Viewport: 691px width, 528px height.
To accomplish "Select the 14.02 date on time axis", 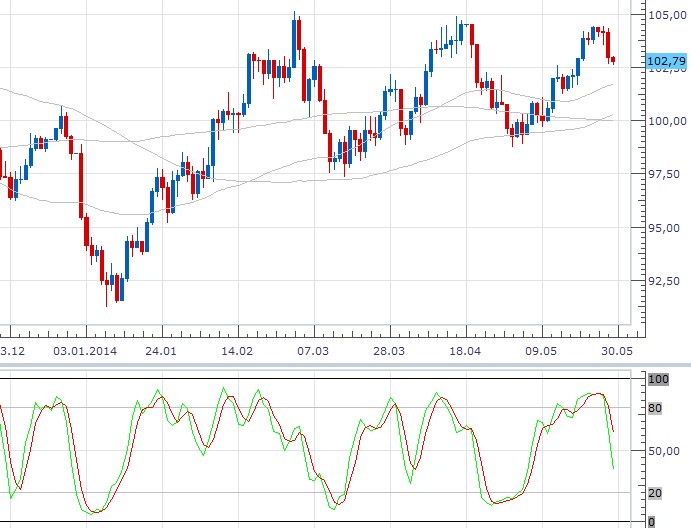I will [237, 353].
